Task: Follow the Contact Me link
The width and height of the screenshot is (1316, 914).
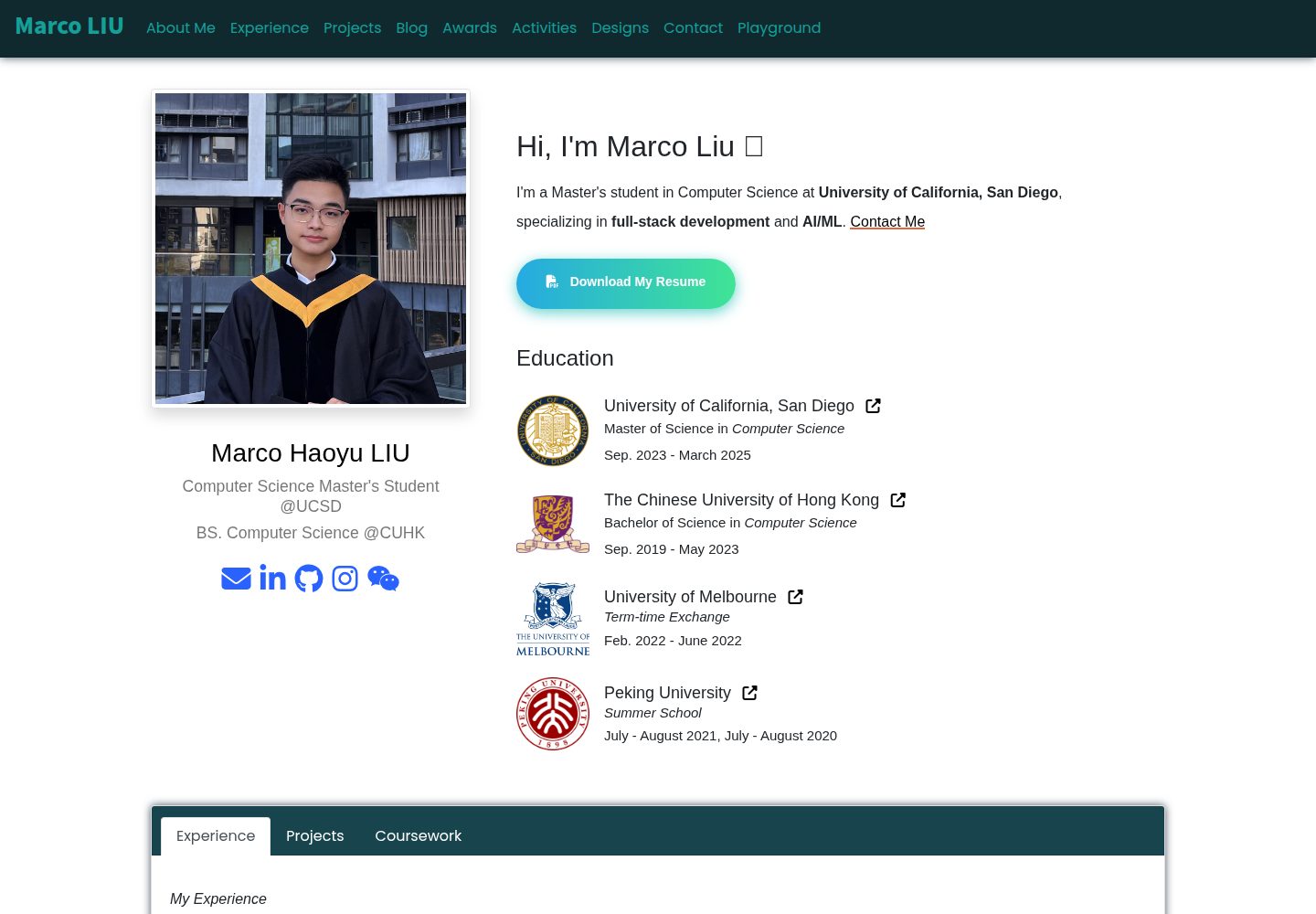Action: pyautogui.click(x=887, y=221)
